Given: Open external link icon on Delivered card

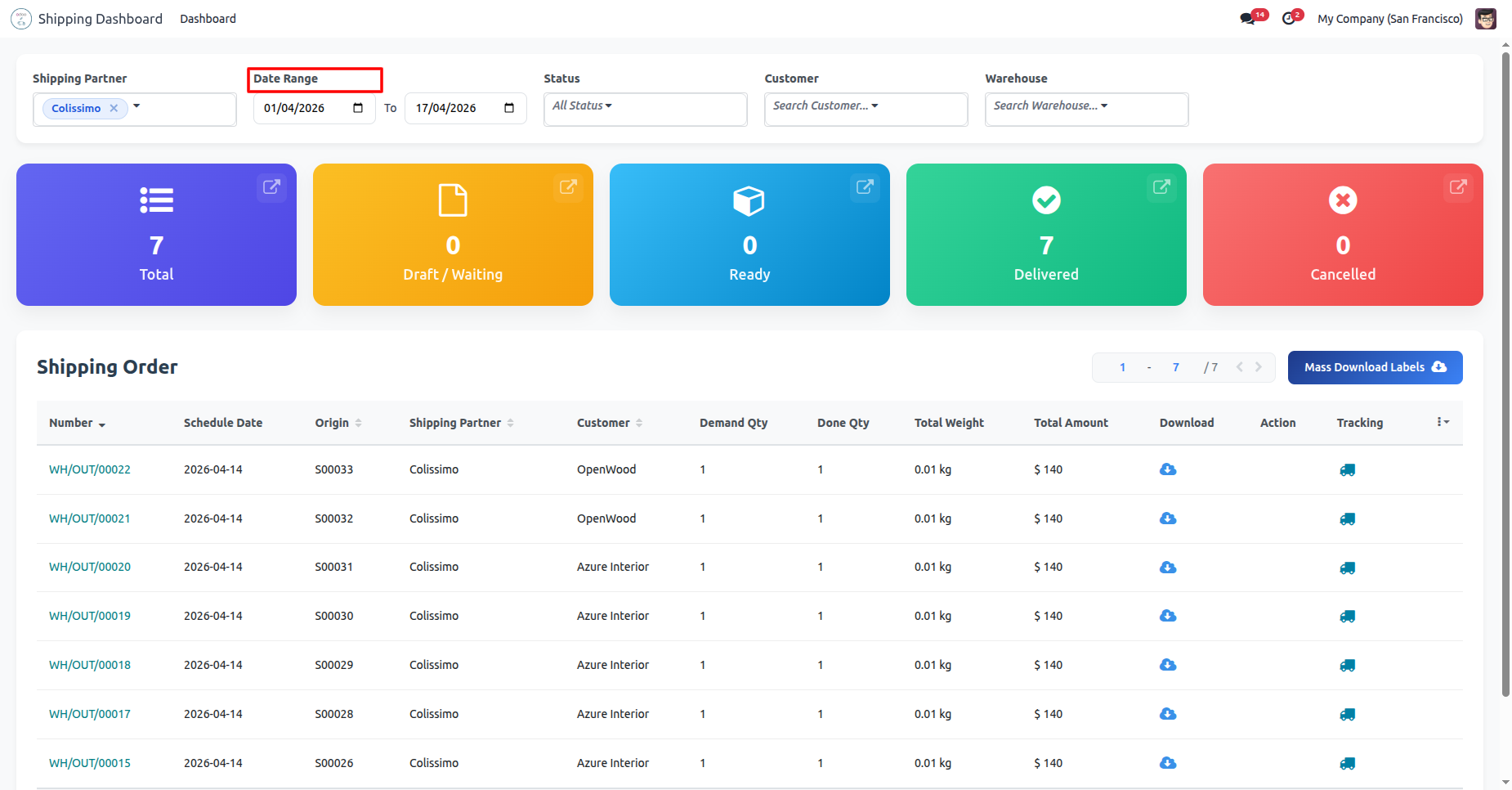Looking at the screenshot, I should pos(1161,187).
